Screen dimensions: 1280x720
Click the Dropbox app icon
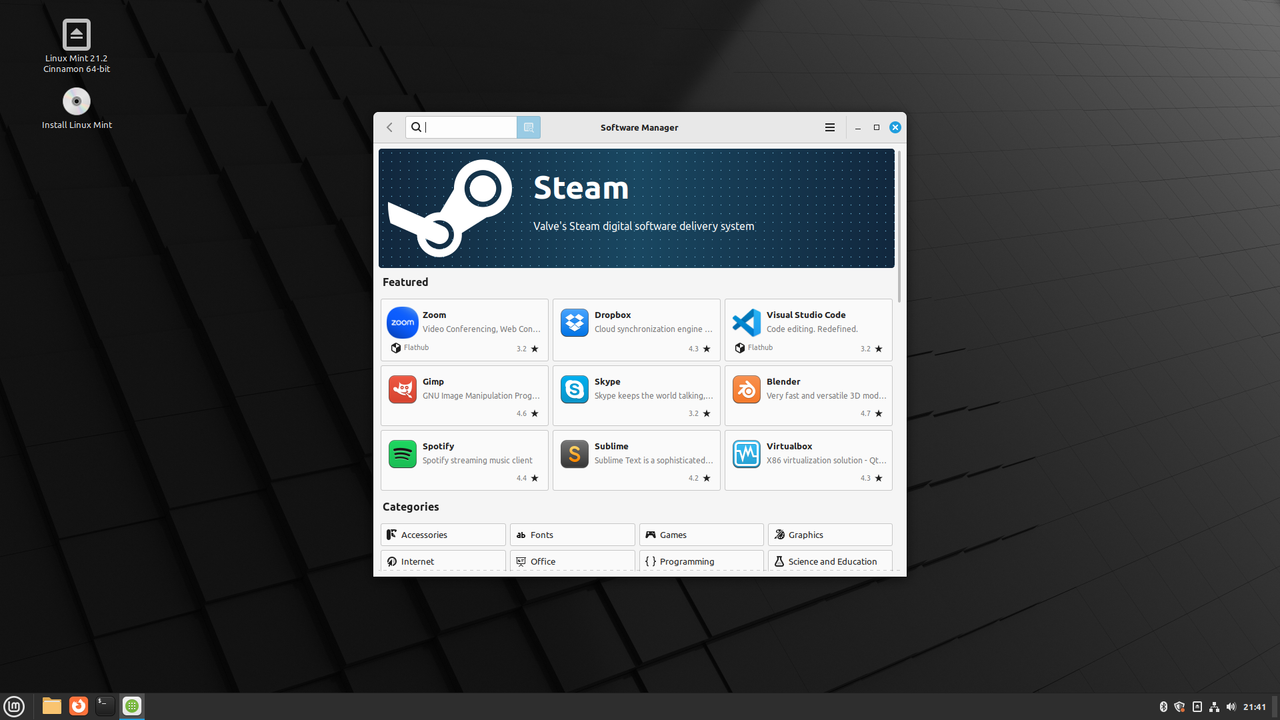574,323
